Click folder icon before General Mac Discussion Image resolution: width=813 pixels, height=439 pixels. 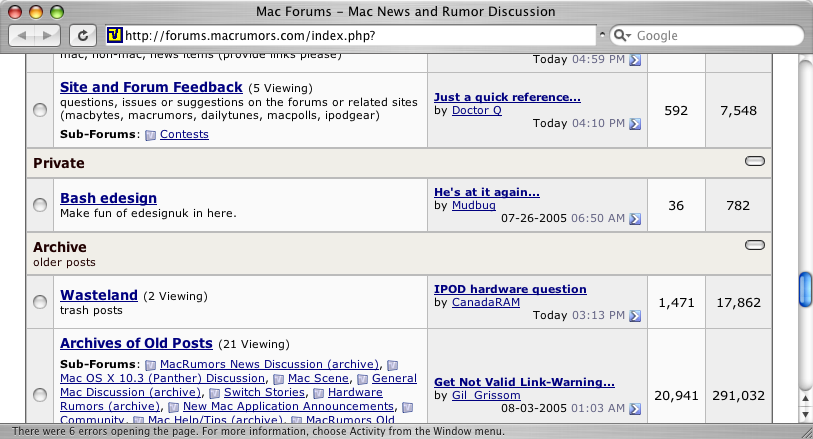pyautogui.click(x=362, y=379)
